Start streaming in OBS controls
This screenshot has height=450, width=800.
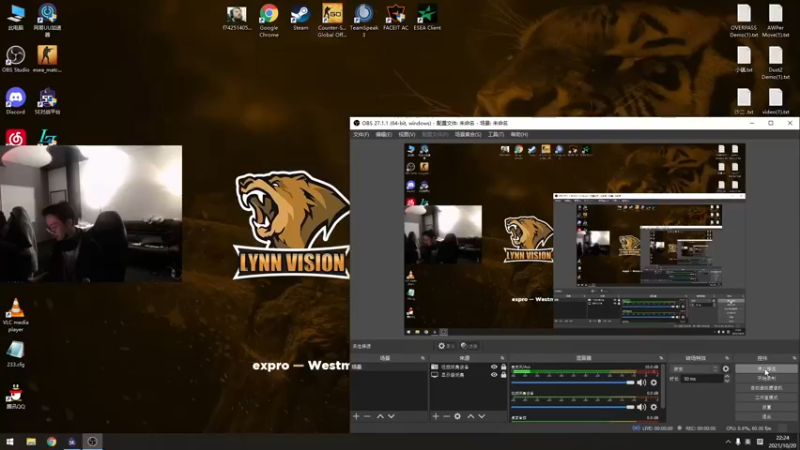coord(766,368)
